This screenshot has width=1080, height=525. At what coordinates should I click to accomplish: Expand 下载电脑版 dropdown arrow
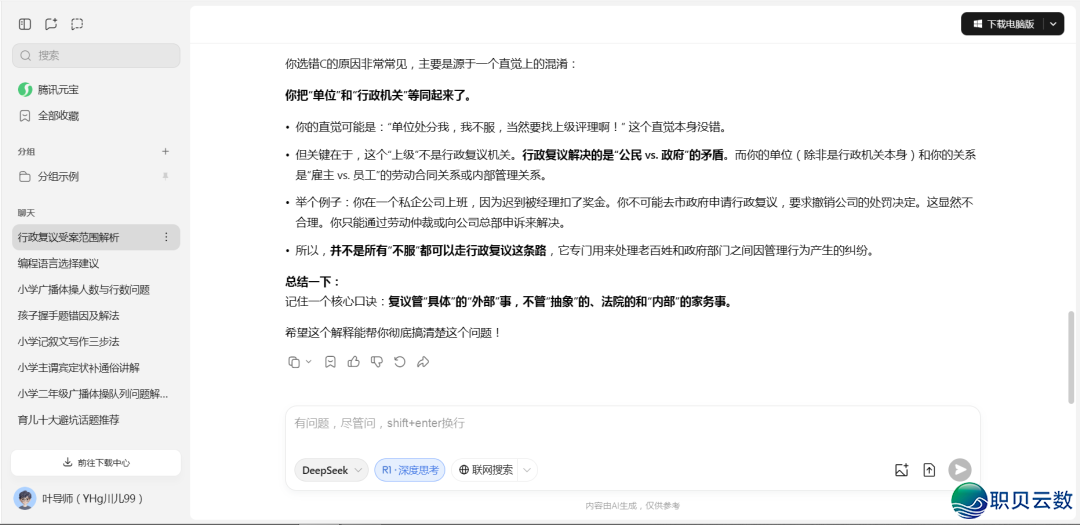(1054, 23)
